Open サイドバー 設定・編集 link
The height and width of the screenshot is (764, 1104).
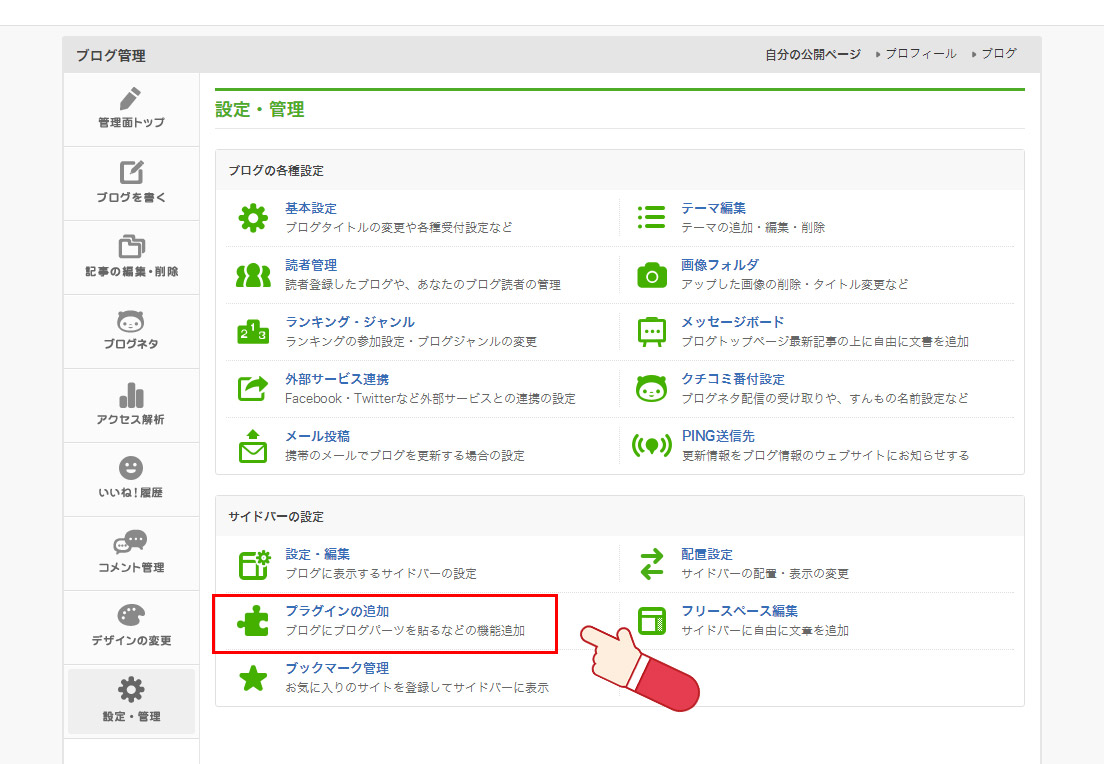point(317,555)
